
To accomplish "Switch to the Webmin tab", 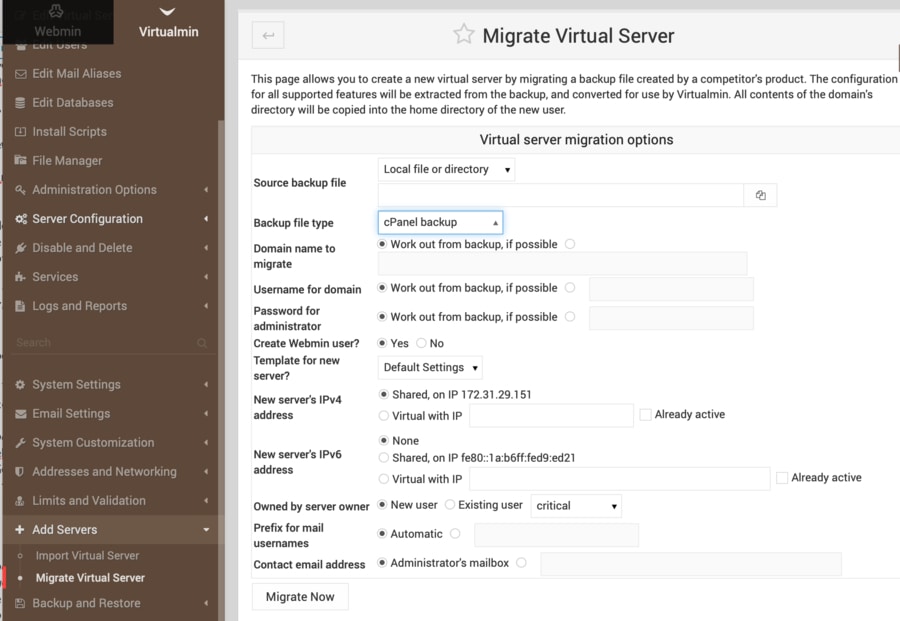I will (x=57, y=22).
